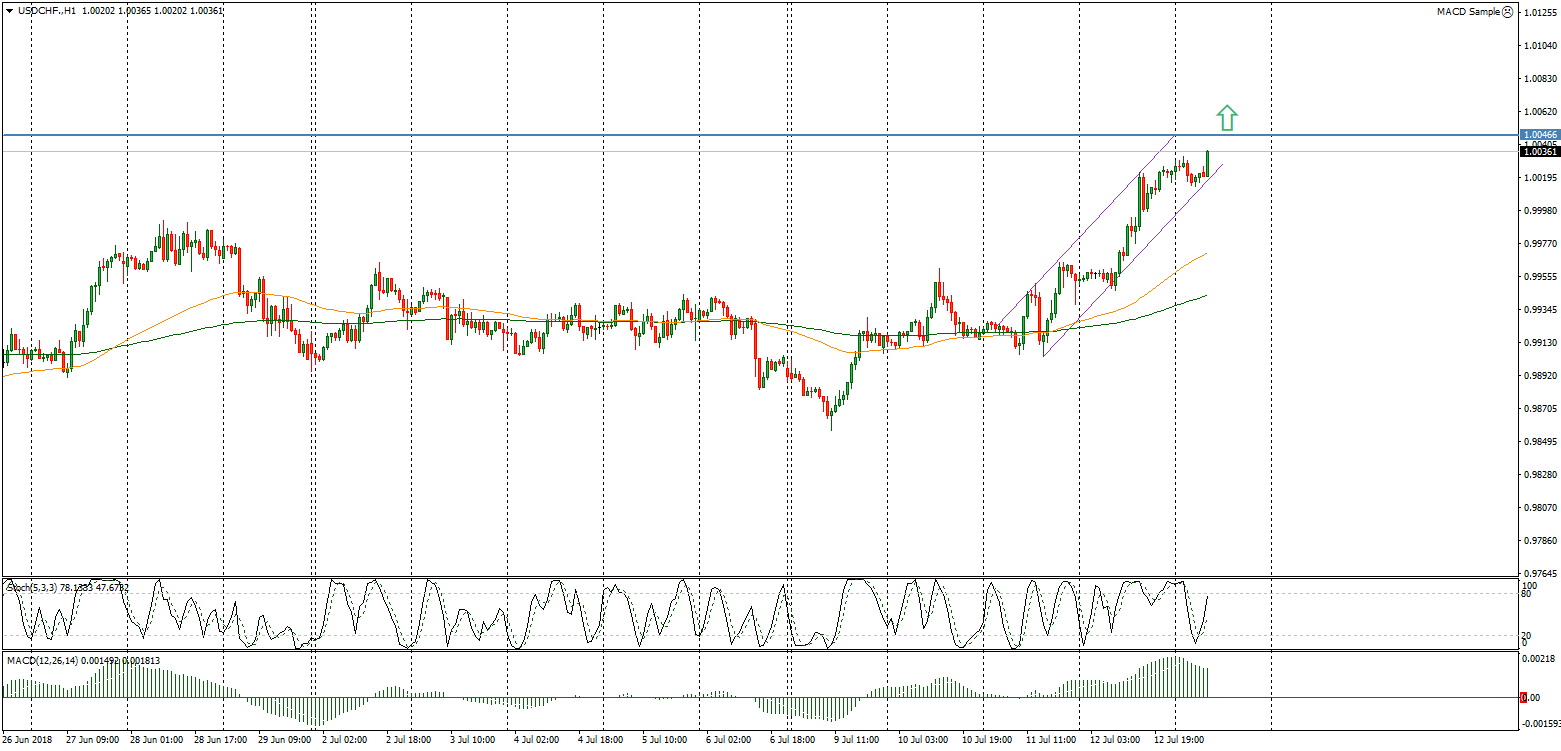This screenshot has width=1561, height=751.
Task: Select the blue 1.00466 price level tag
Action: point(1538,134)
